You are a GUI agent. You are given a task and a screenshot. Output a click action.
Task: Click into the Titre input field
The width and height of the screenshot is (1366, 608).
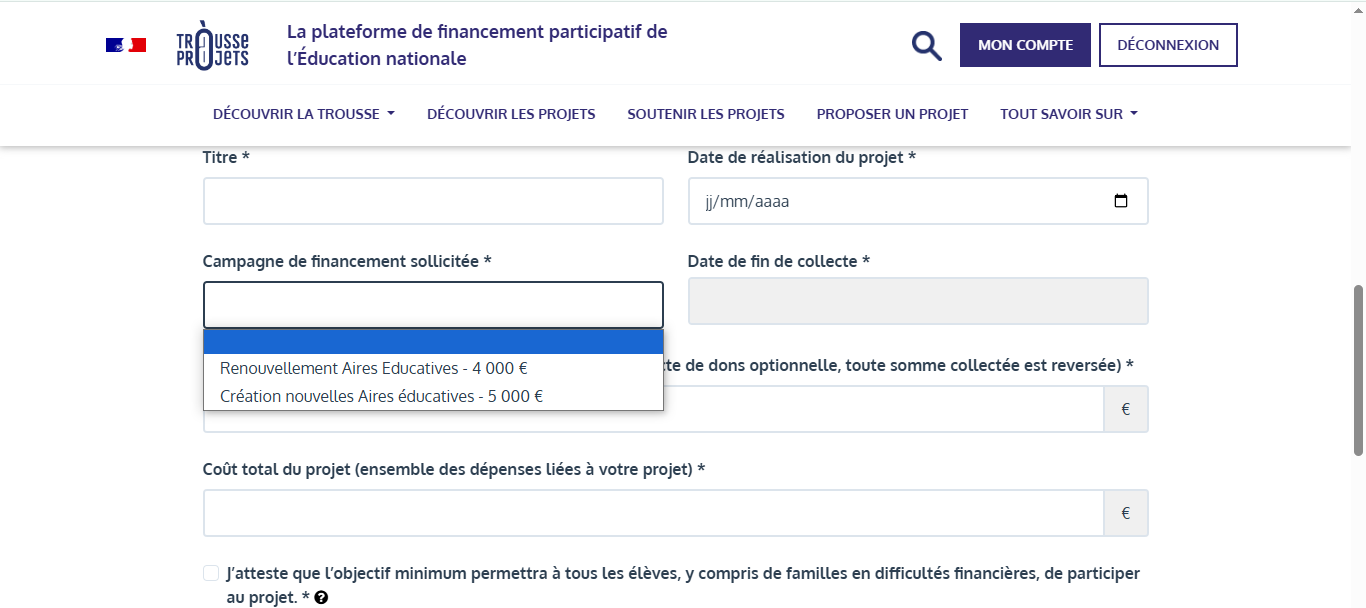433,201
